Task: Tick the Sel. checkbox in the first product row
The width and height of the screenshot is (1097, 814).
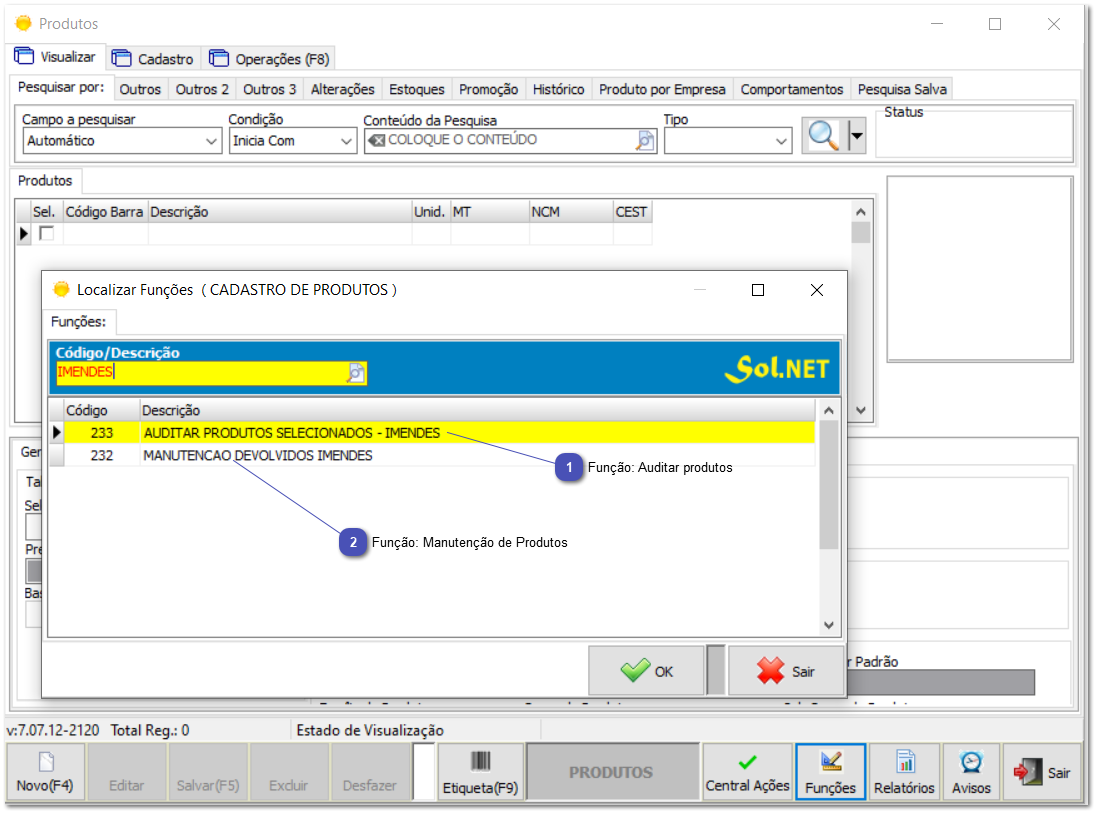Action: [x=46, y=233]
